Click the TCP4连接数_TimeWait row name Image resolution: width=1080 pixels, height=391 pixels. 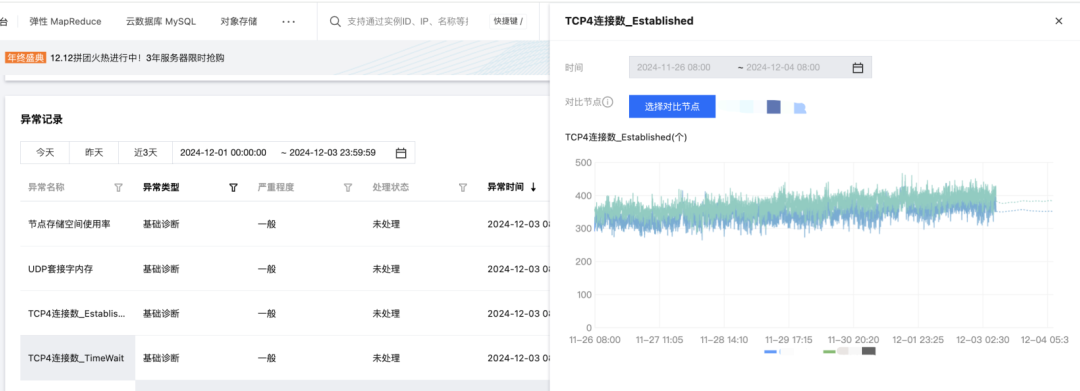[x=76, y=359]
